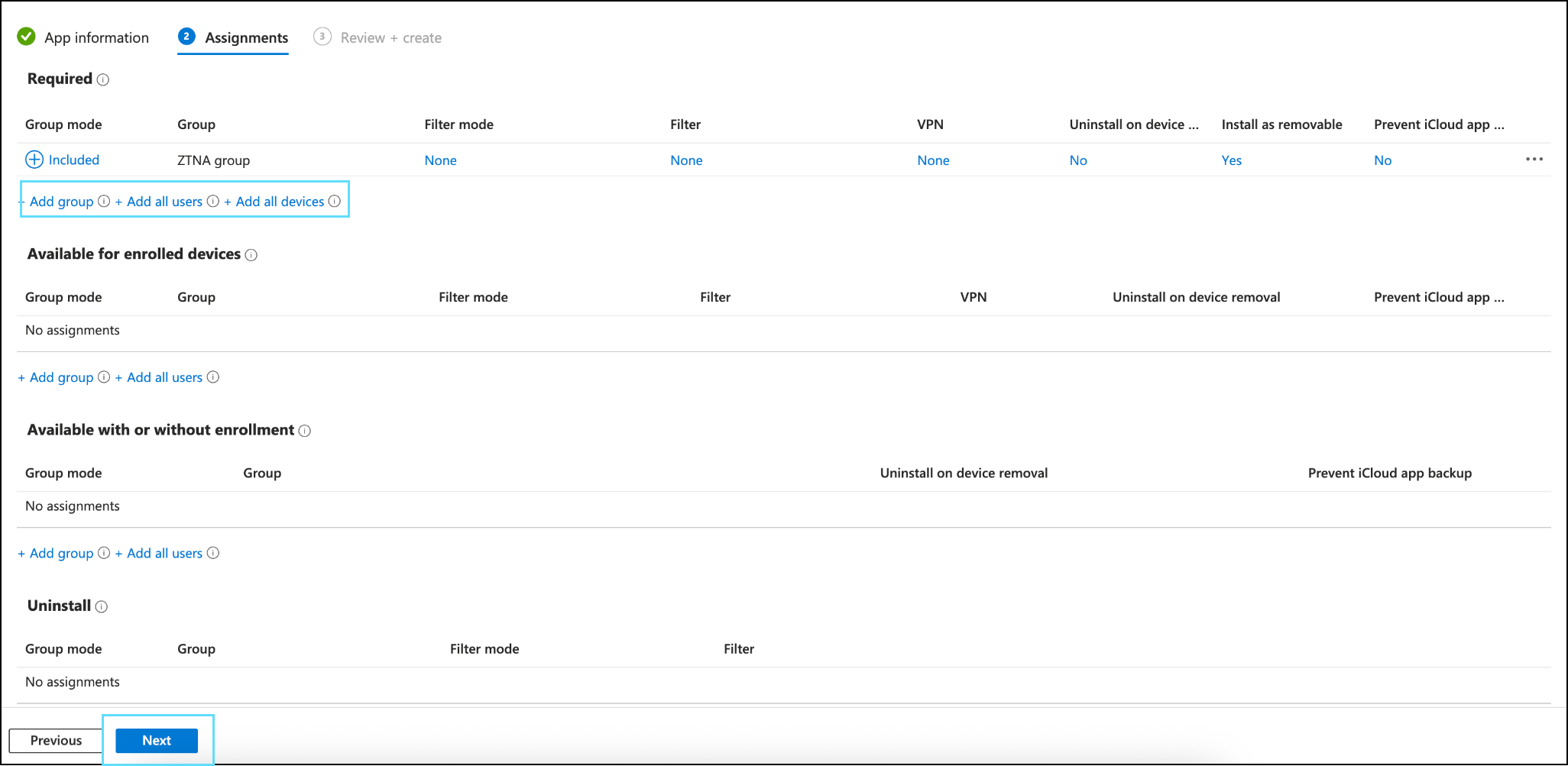Click the circled plus Included icon

(34, 160)
